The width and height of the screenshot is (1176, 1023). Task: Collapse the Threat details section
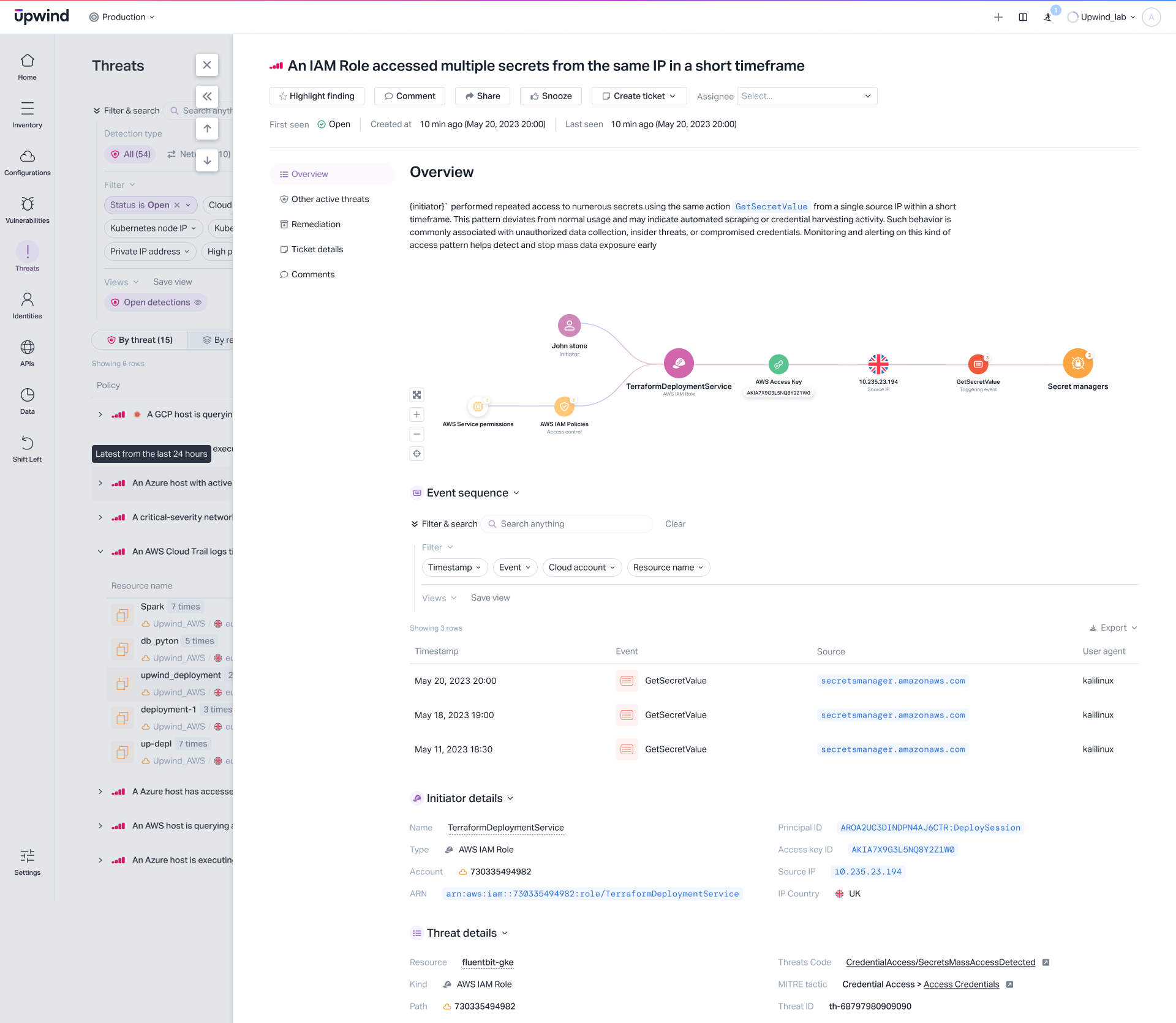pyautogui.click(x=505, y=934)
